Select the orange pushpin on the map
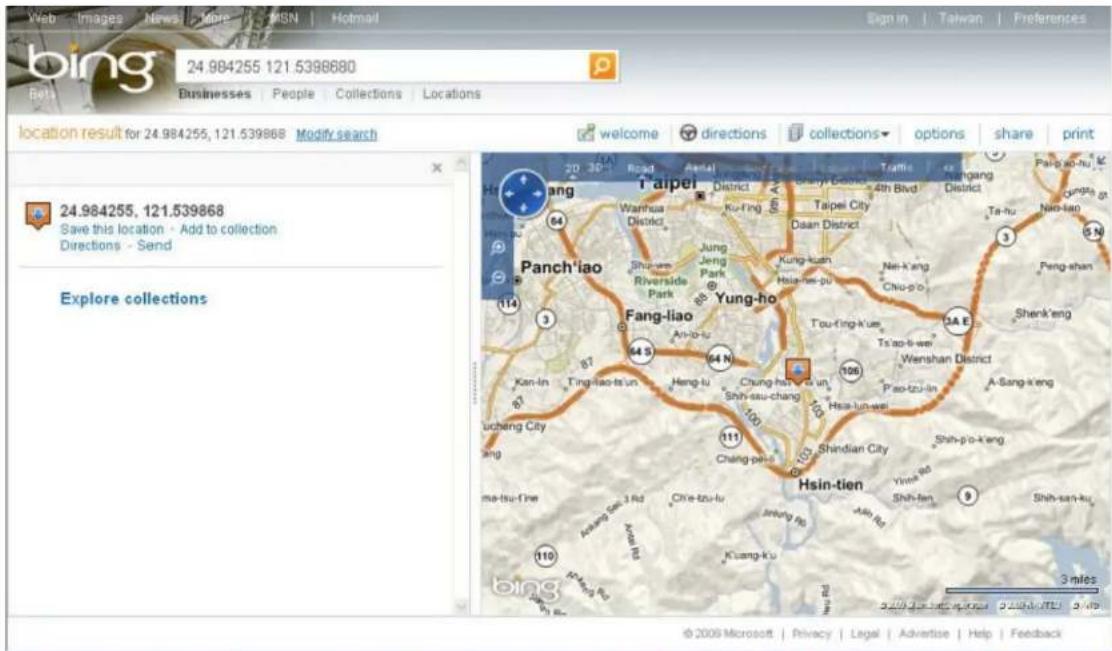 tap(798, 370)
